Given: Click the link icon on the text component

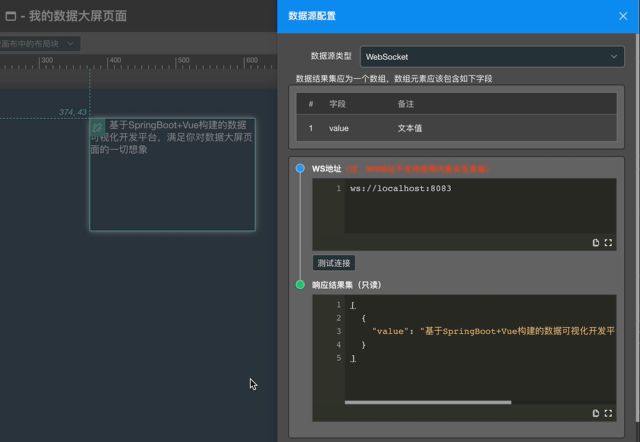Looking at the screenshot, I should click(97, 127).
